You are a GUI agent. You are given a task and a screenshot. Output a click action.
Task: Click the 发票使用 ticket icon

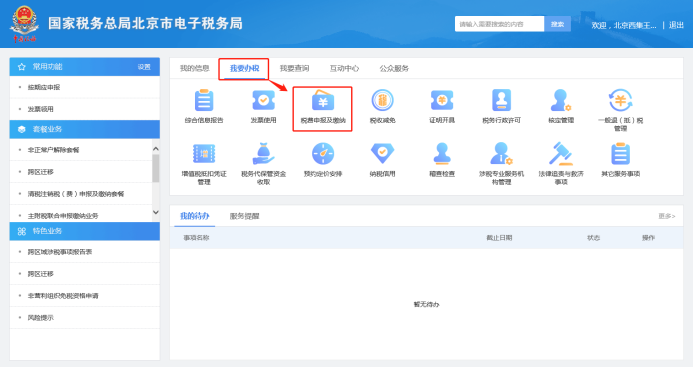click(x=263, y=100)
